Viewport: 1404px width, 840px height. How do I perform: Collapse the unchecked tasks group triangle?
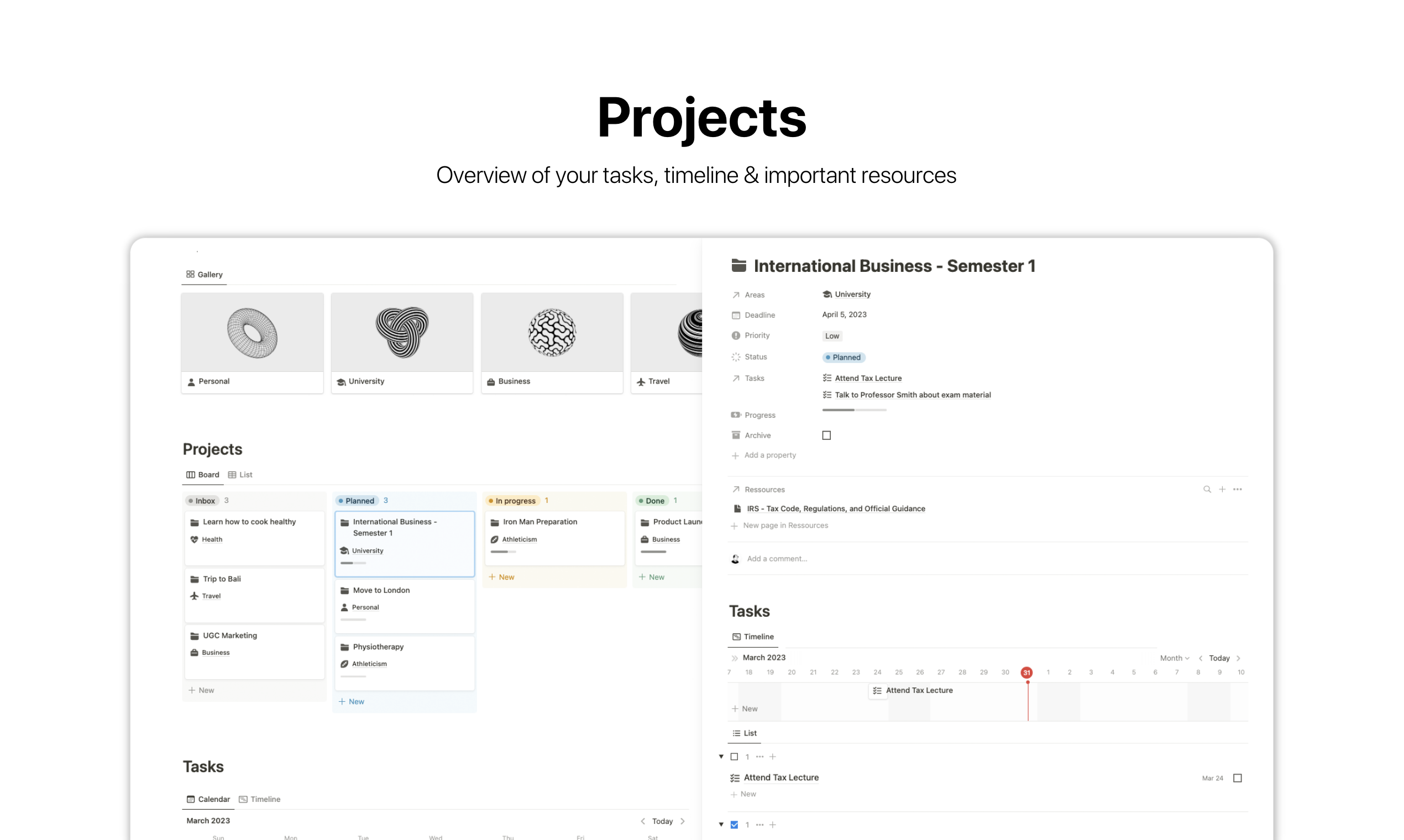(721, 757)
